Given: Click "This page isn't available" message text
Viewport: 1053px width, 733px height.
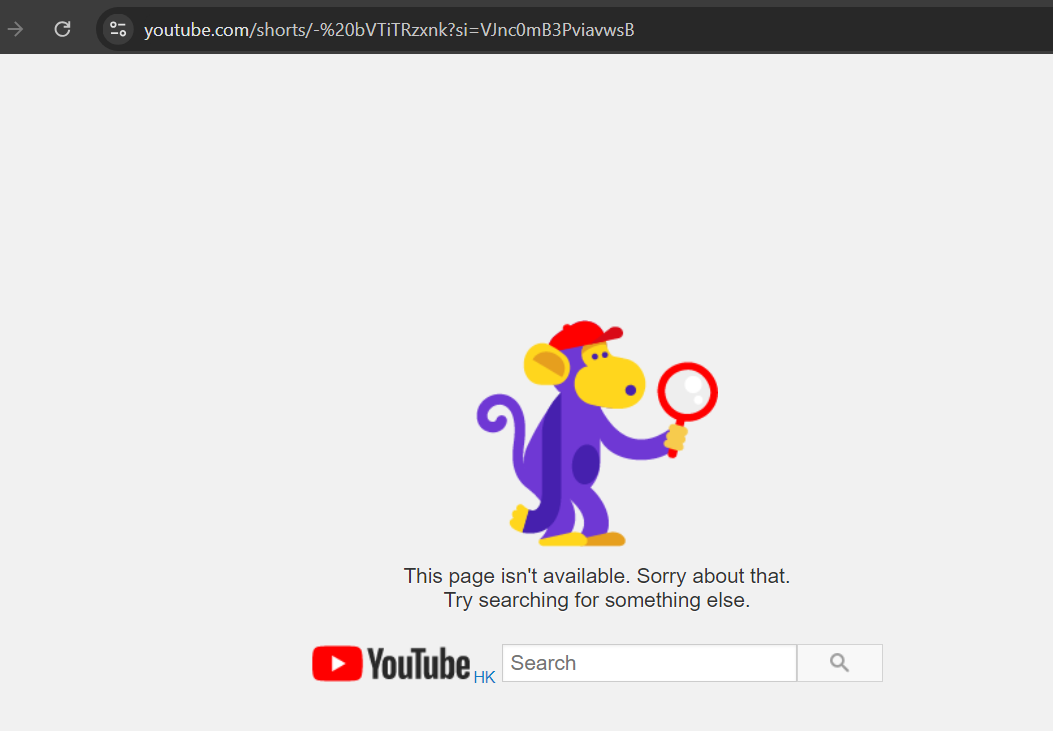Looking at the screenshot, I should pos(596,576).
